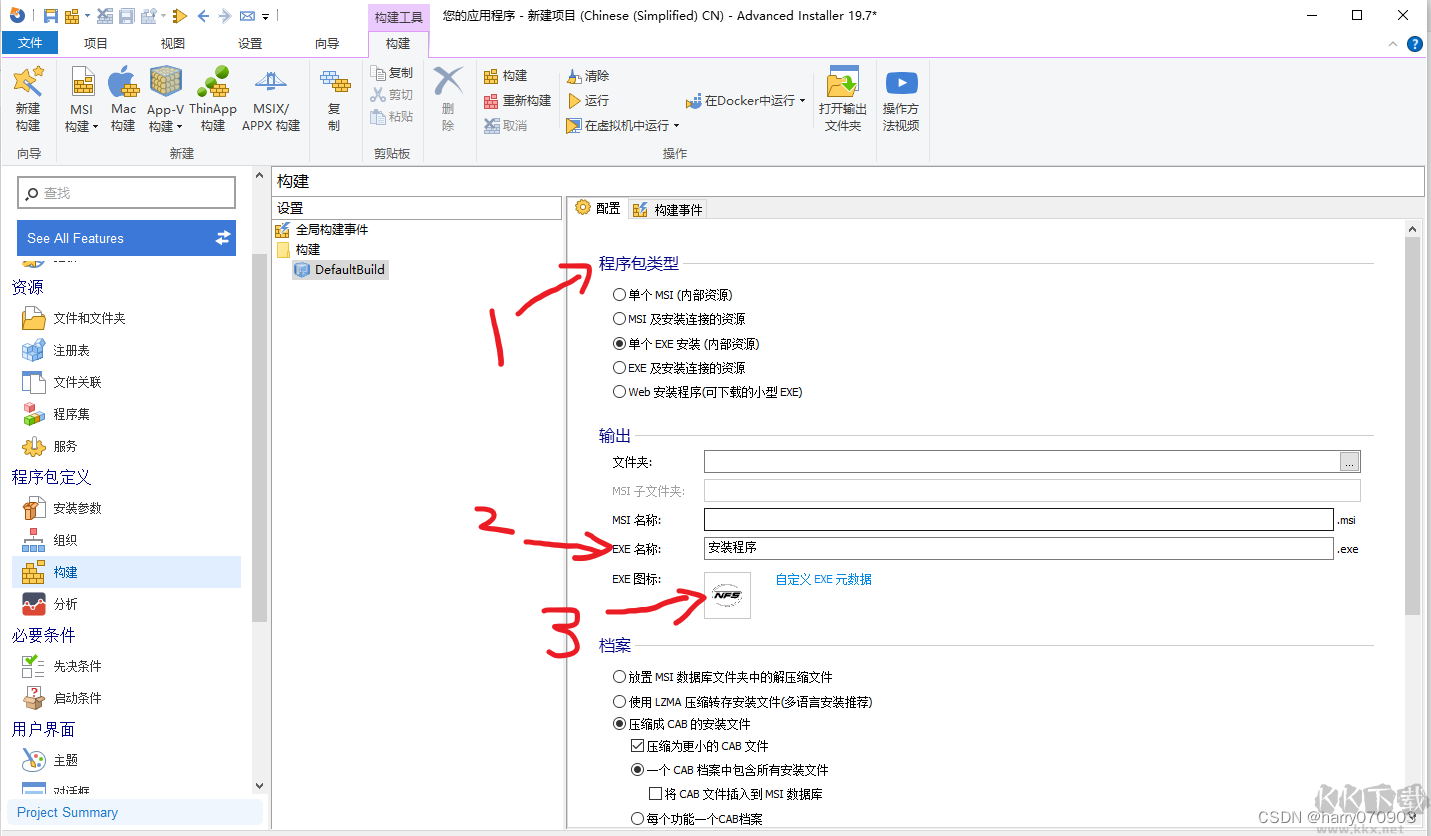Open the 文件 menu
Image resolution: width=1431 pixels, height=836 pixels.
click(x=30, y=43)
